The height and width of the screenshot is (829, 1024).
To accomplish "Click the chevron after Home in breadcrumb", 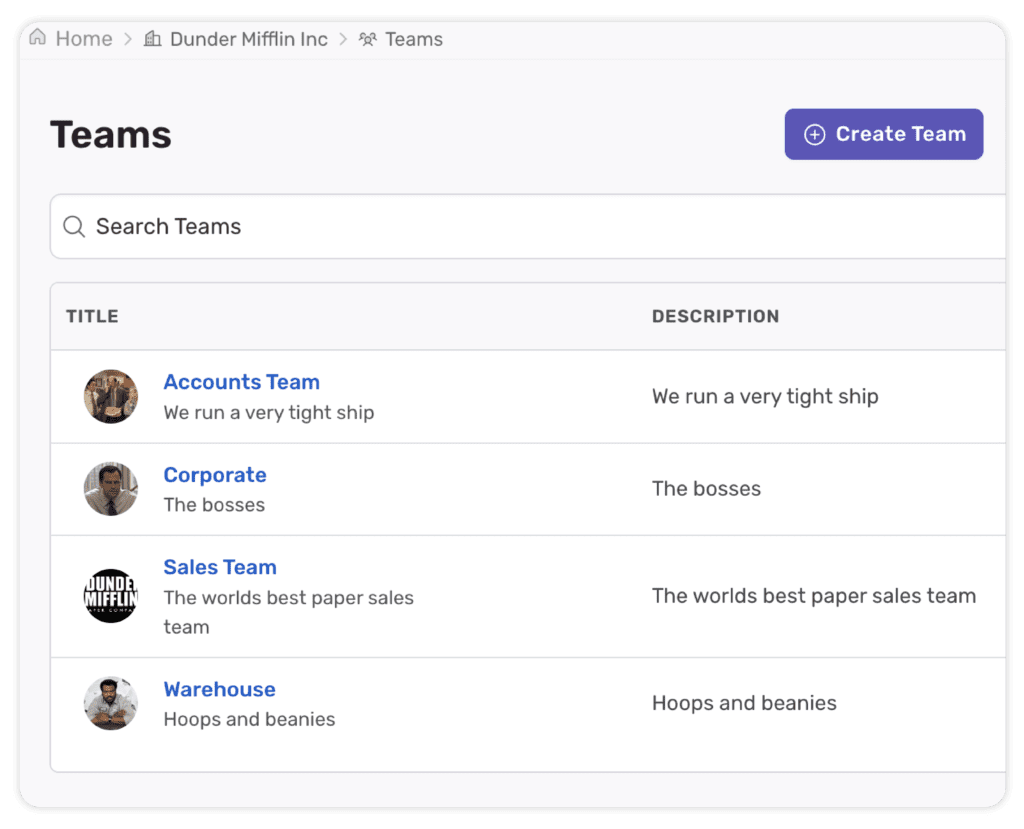I will tap(126, 38).
